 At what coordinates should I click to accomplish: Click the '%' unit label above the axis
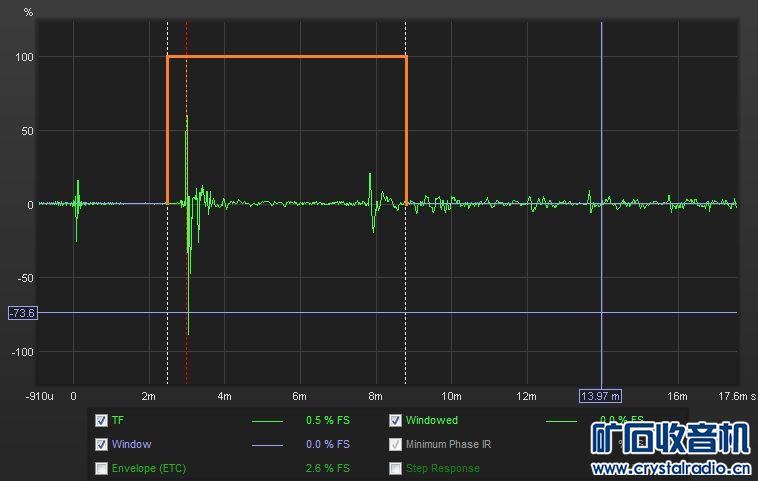pyautogui.click(x=29, y=12)
